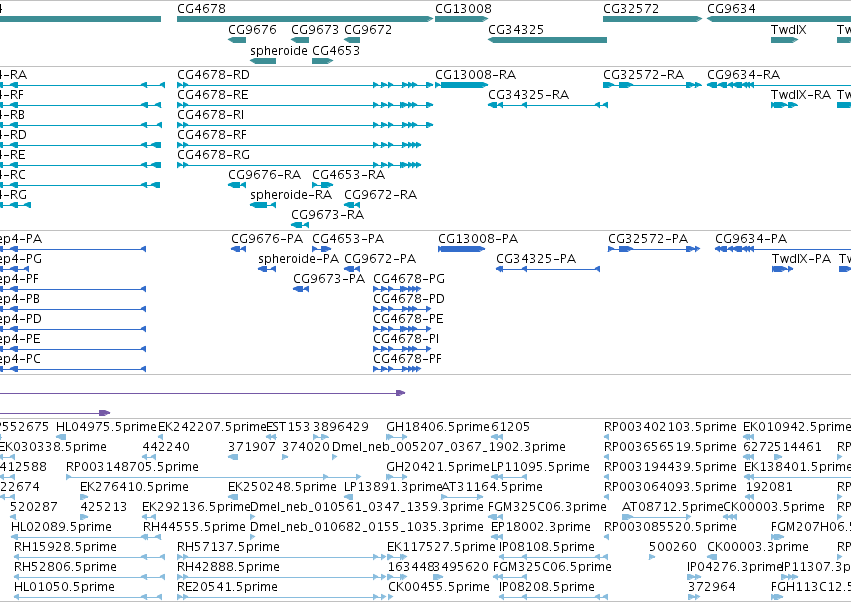Select protein CG9634-PA

[x=783, y=249]
